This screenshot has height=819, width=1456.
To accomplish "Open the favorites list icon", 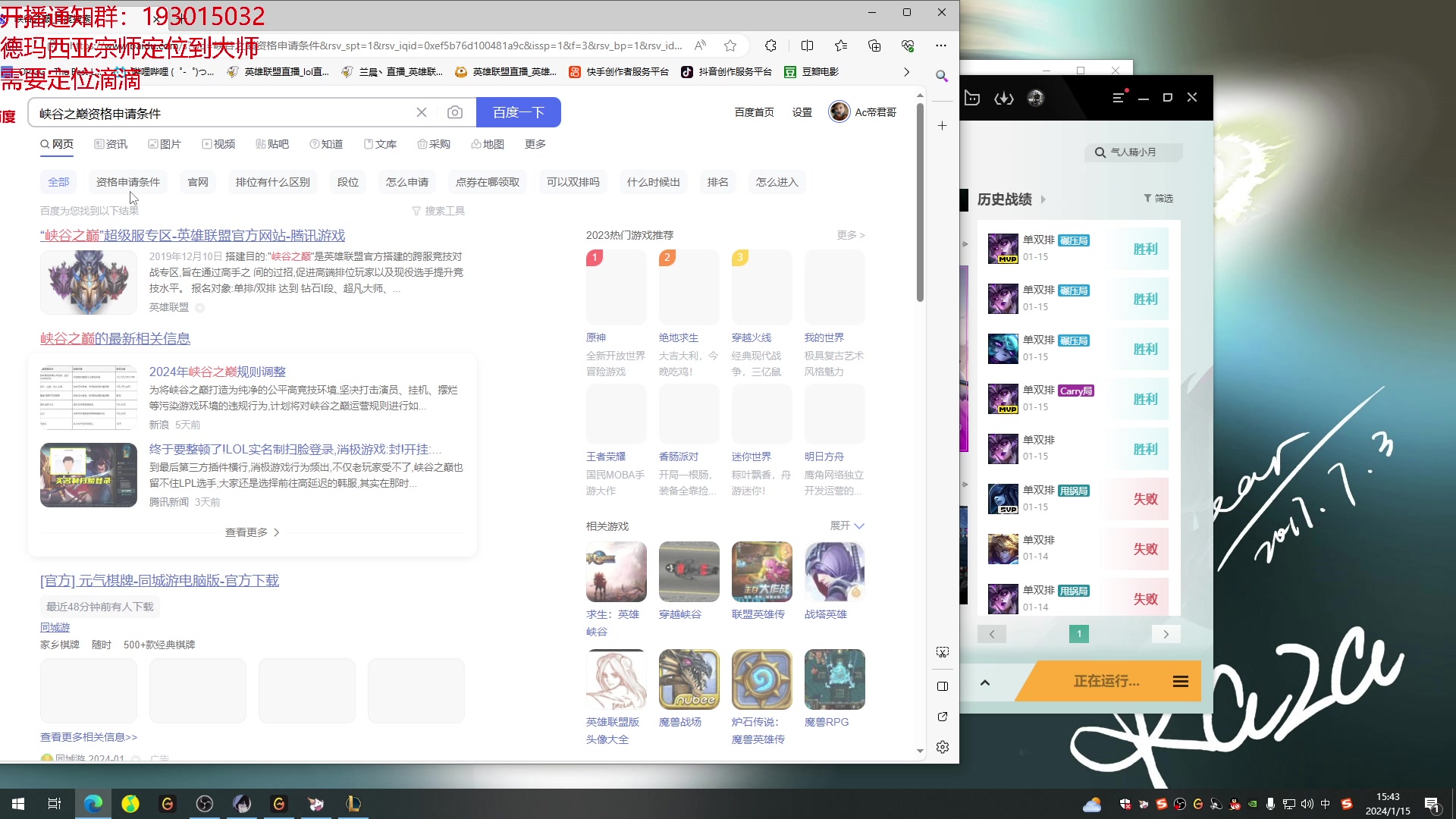I will point(841,45).
